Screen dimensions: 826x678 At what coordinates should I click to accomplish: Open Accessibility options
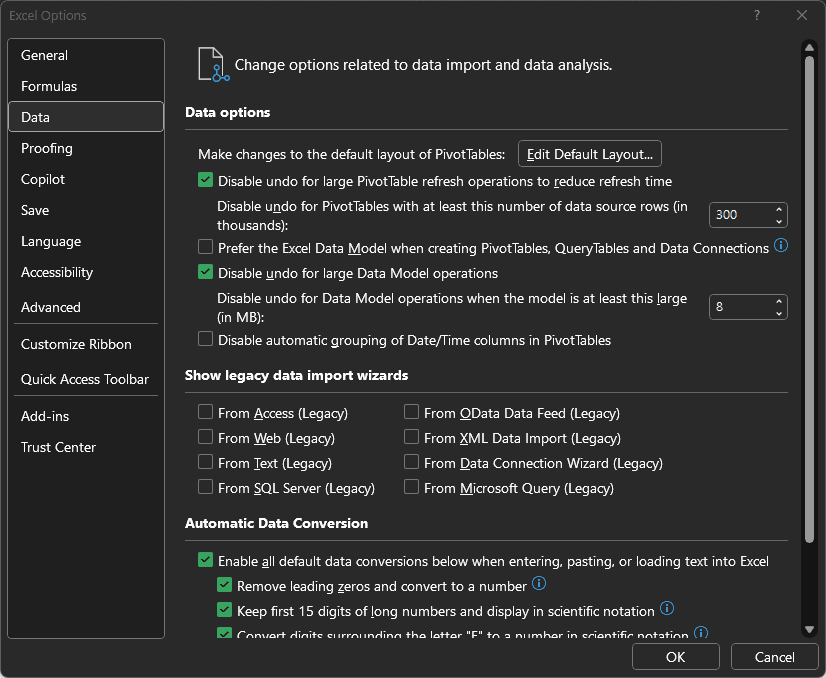pos(86,272)
